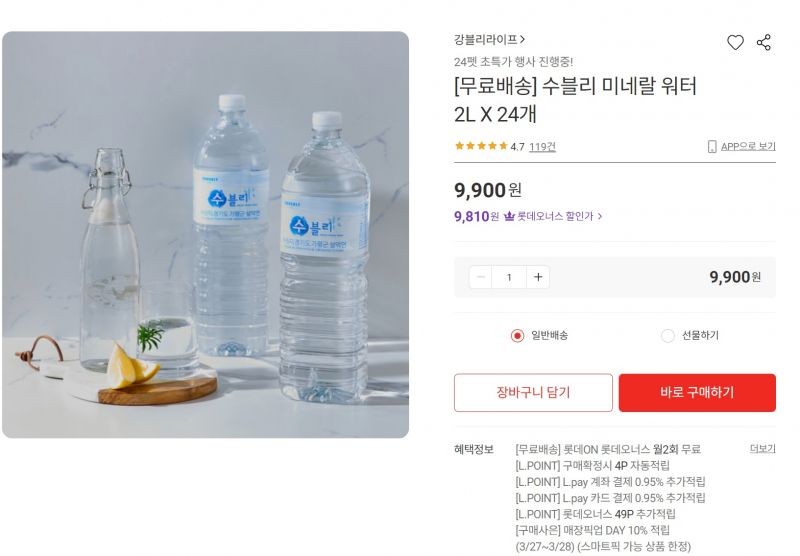Increase quantity with the plus button
The image size is (800, 556).
click(538, 277)
